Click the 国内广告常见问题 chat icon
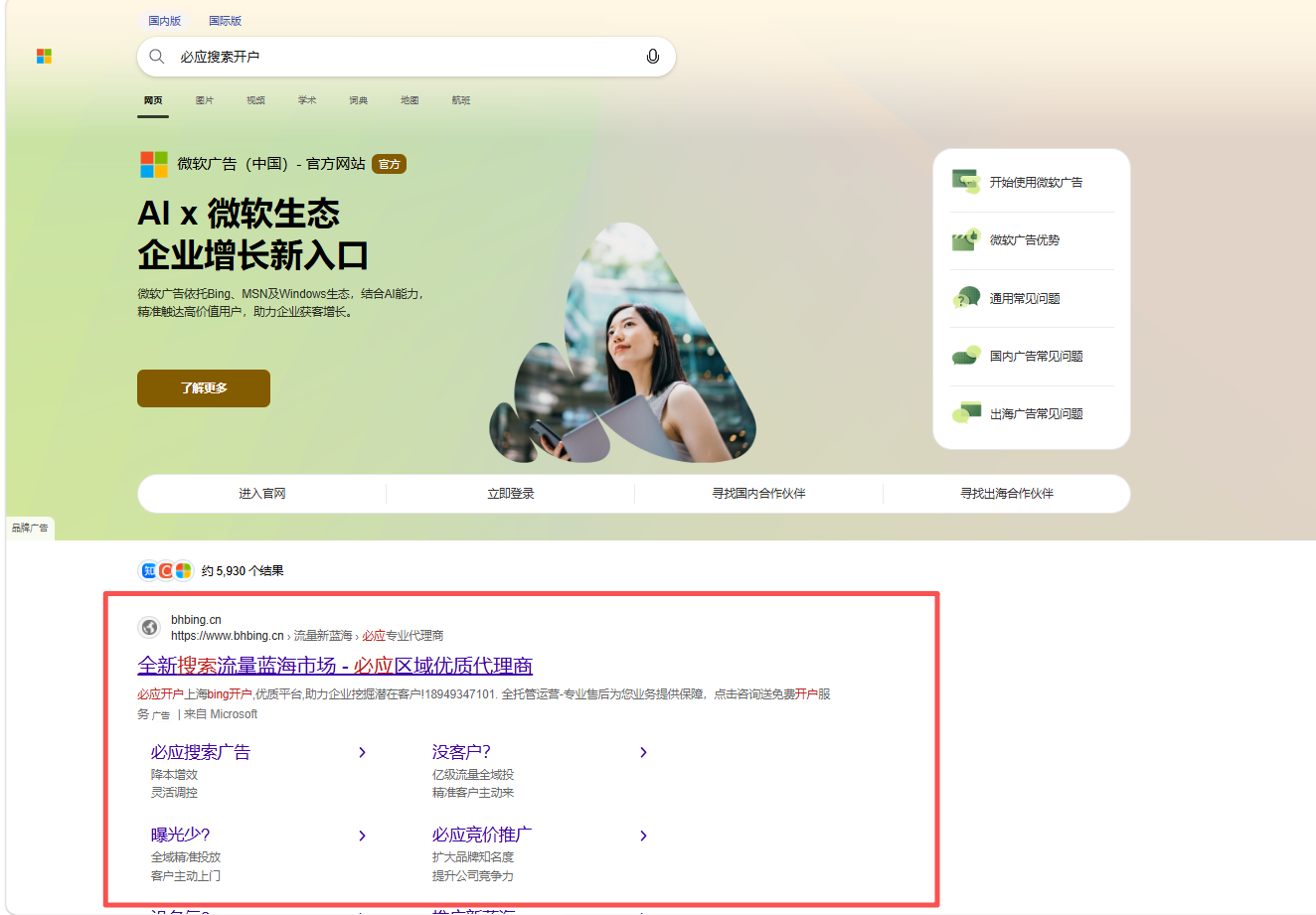The width and height of the screenshot is (1316, 915). point(966,356)
